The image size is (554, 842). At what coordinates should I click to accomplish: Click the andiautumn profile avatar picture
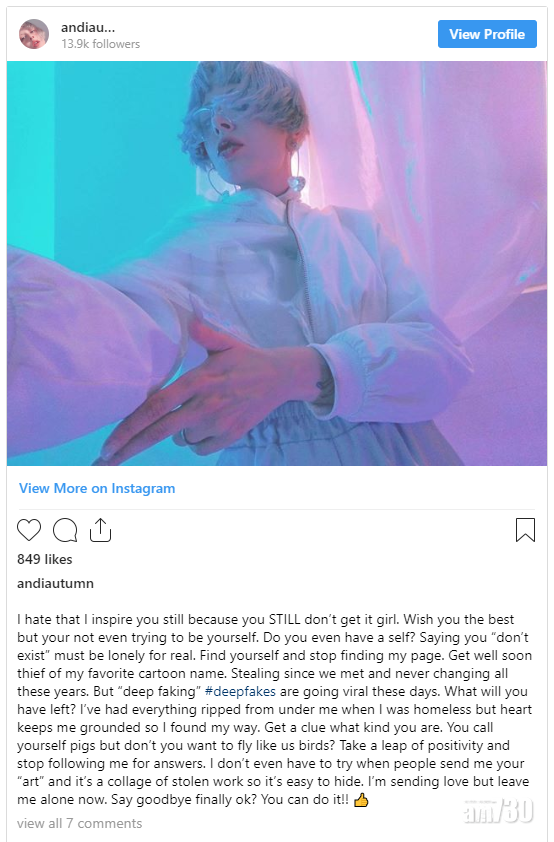tap(34, 34)
